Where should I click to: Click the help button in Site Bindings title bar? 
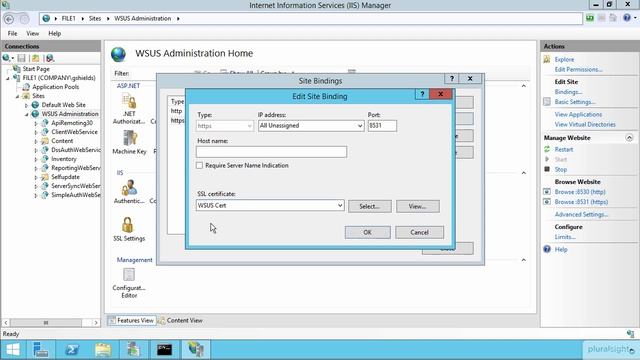(x=451, y=78)
